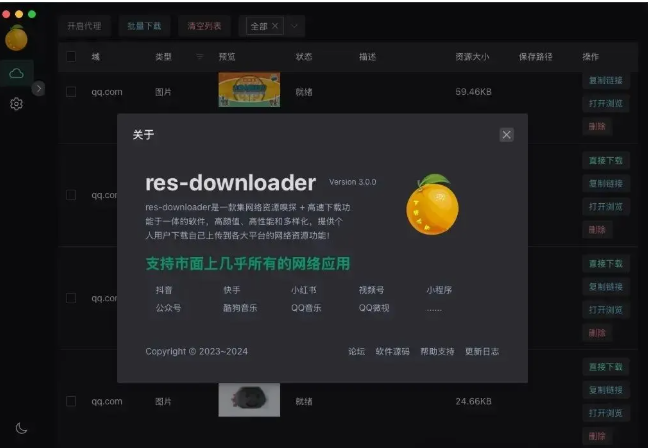Expand the sidebar with the chevron arrow
This screenshot has width=648, height=448.
[x=38, y=88]
